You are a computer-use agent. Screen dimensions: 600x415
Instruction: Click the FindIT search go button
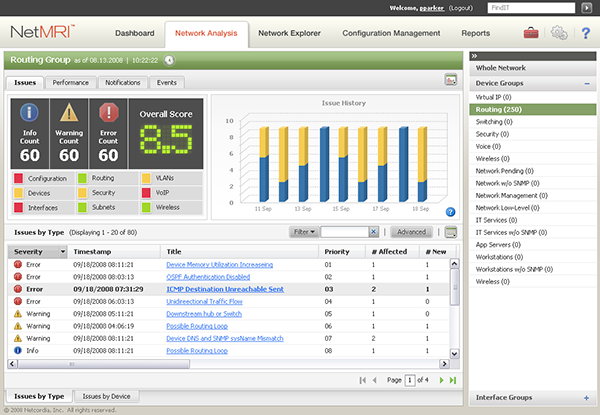pyautogui.click(x=586, y=7)
